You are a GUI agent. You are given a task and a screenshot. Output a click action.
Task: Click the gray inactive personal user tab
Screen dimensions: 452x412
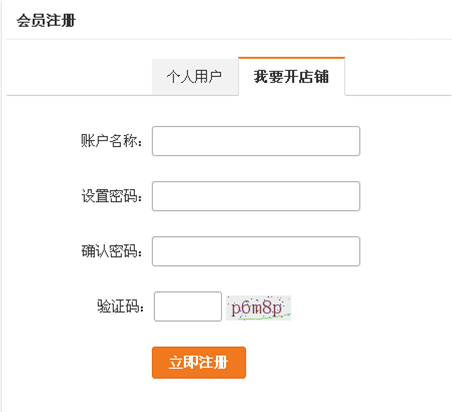point(195,77)
